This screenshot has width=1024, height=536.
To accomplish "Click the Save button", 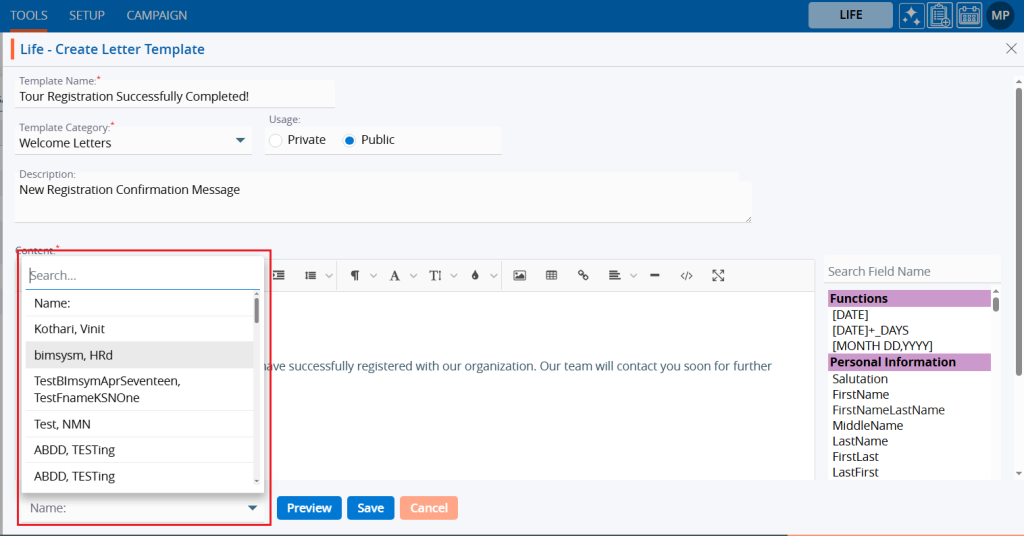I will pos(370,508).
